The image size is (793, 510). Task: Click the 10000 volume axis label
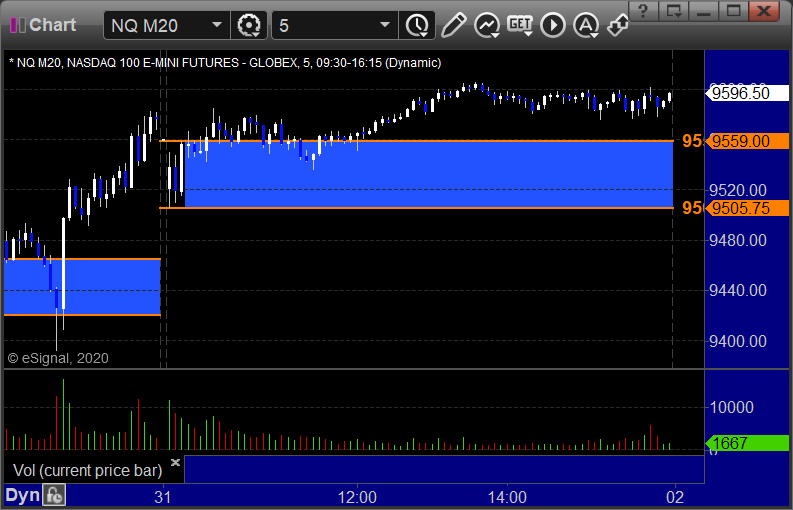732,407
